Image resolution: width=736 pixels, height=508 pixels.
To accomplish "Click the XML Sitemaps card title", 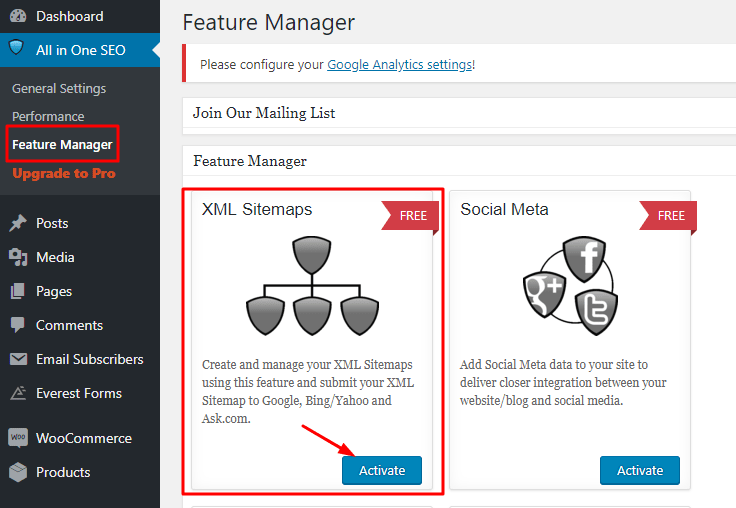I will pos(257,209).
